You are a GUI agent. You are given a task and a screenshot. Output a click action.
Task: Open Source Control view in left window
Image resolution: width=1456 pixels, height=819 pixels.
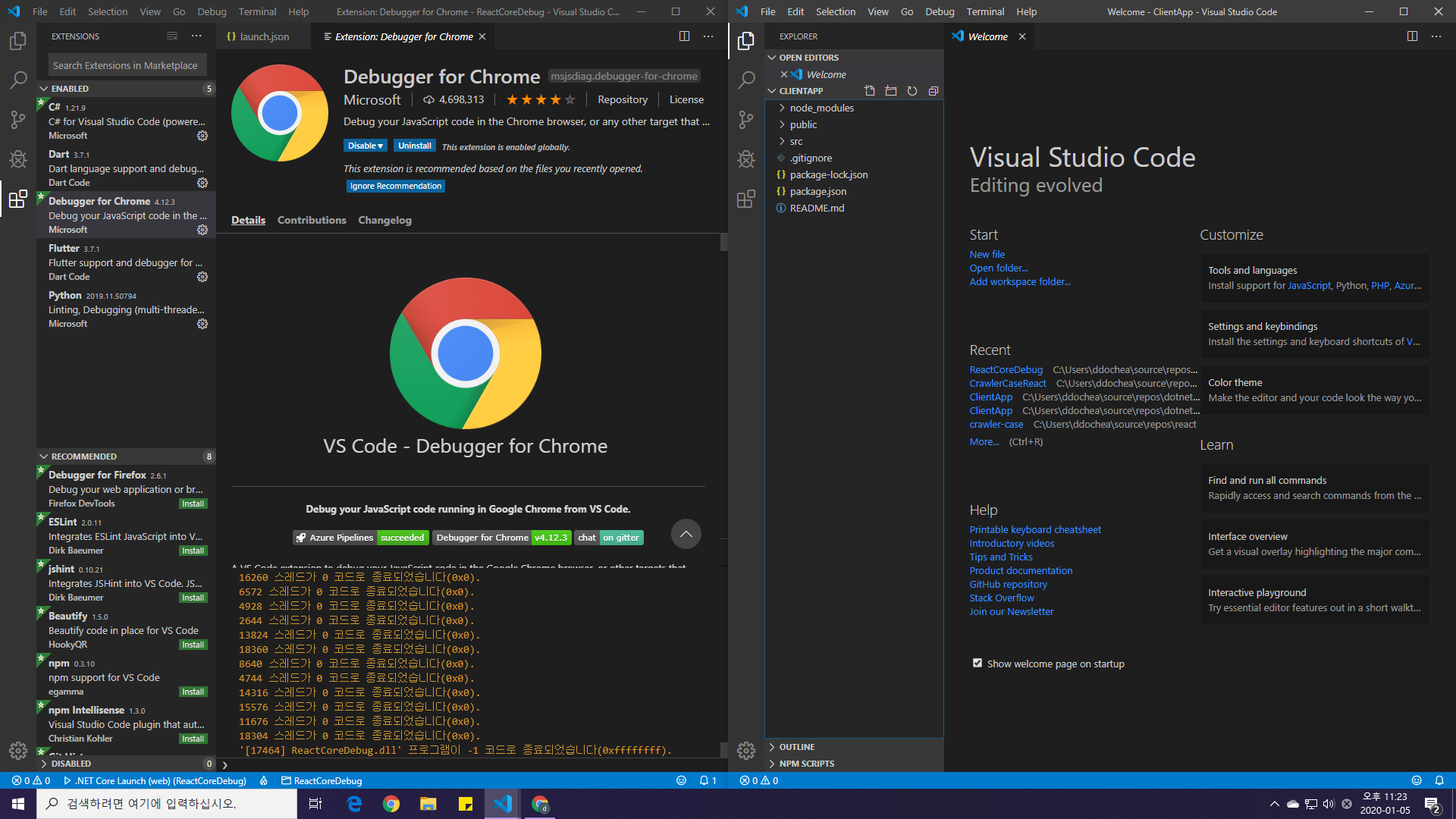coord(18,119)
